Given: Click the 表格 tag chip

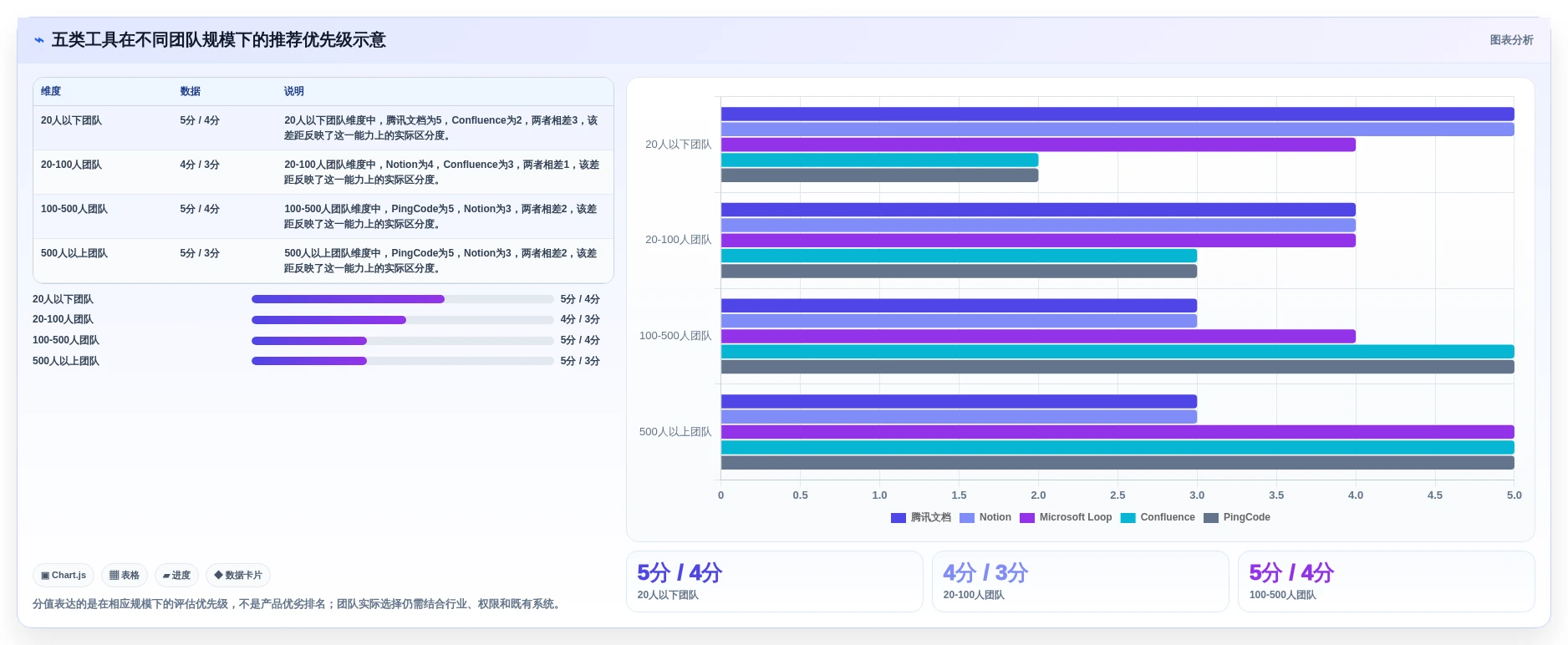Looking at the screenshot, I should click(x=125, y=575).
